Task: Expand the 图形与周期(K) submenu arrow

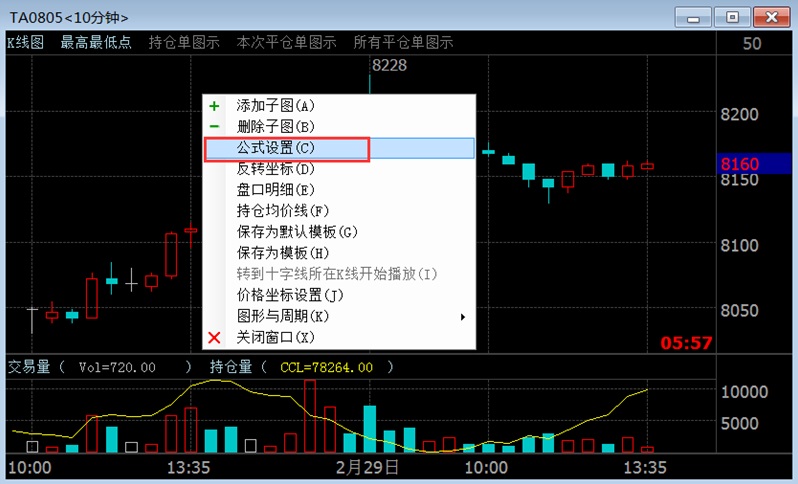Action: pos(463,317)
